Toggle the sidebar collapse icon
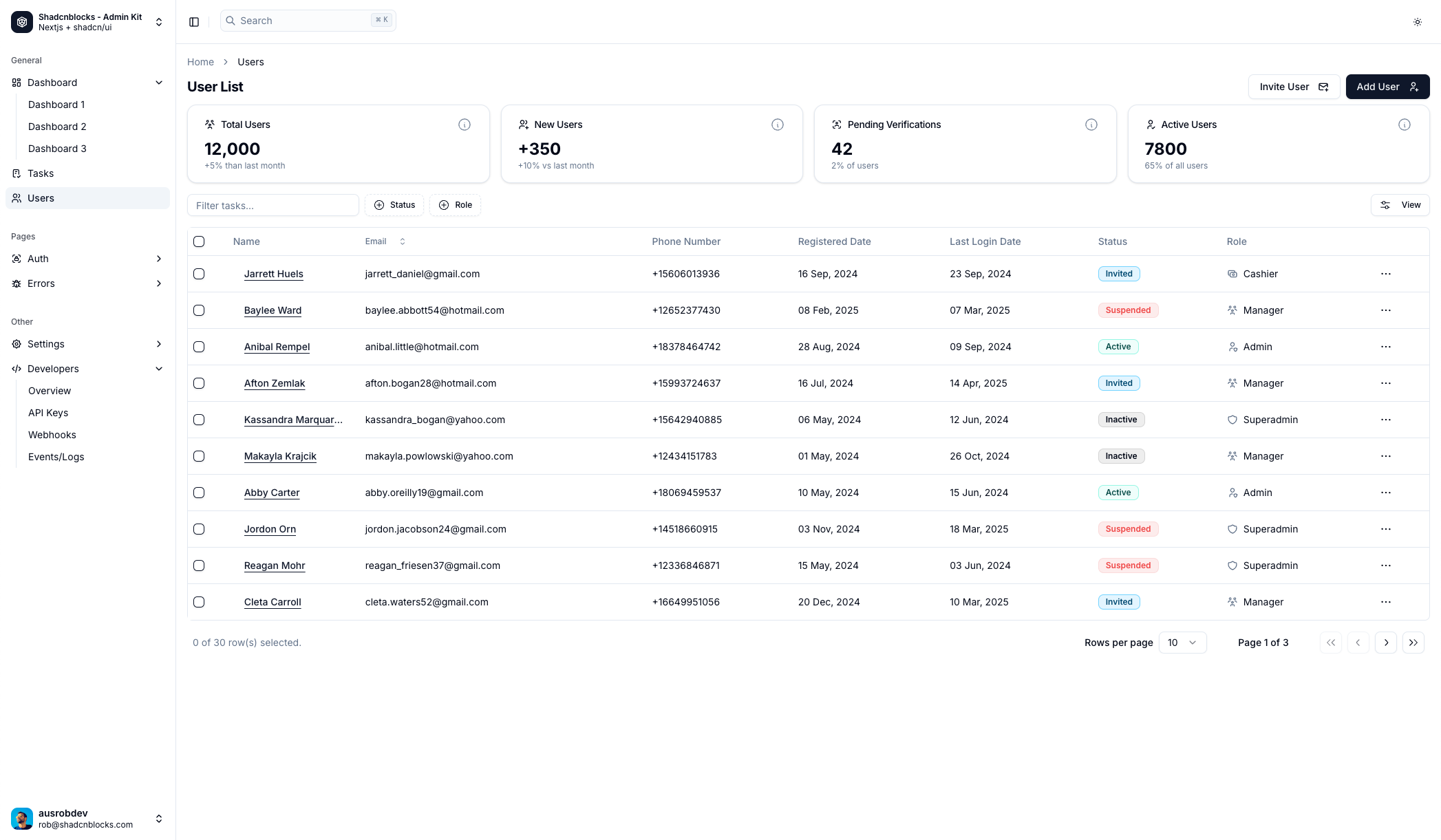The image size is (1441, 840). click(x=193, y=21)
